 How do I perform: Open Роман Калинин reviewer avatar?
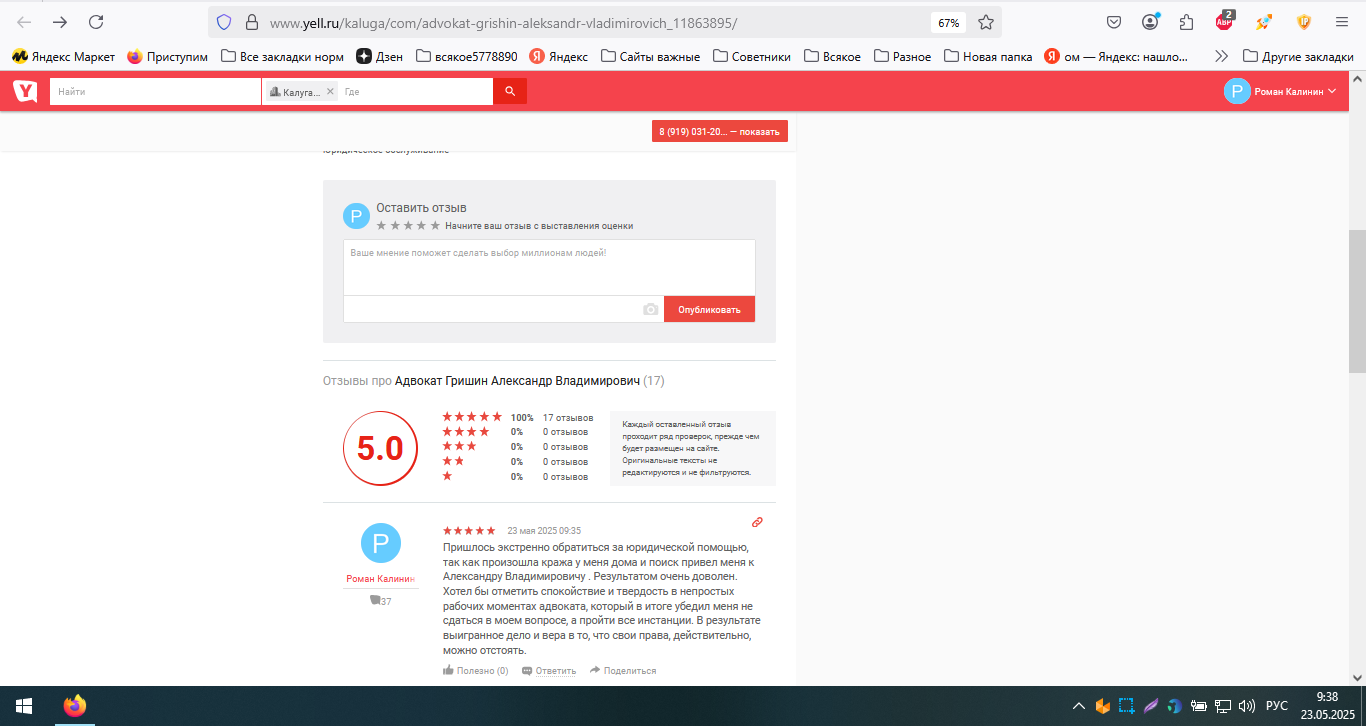380,543
